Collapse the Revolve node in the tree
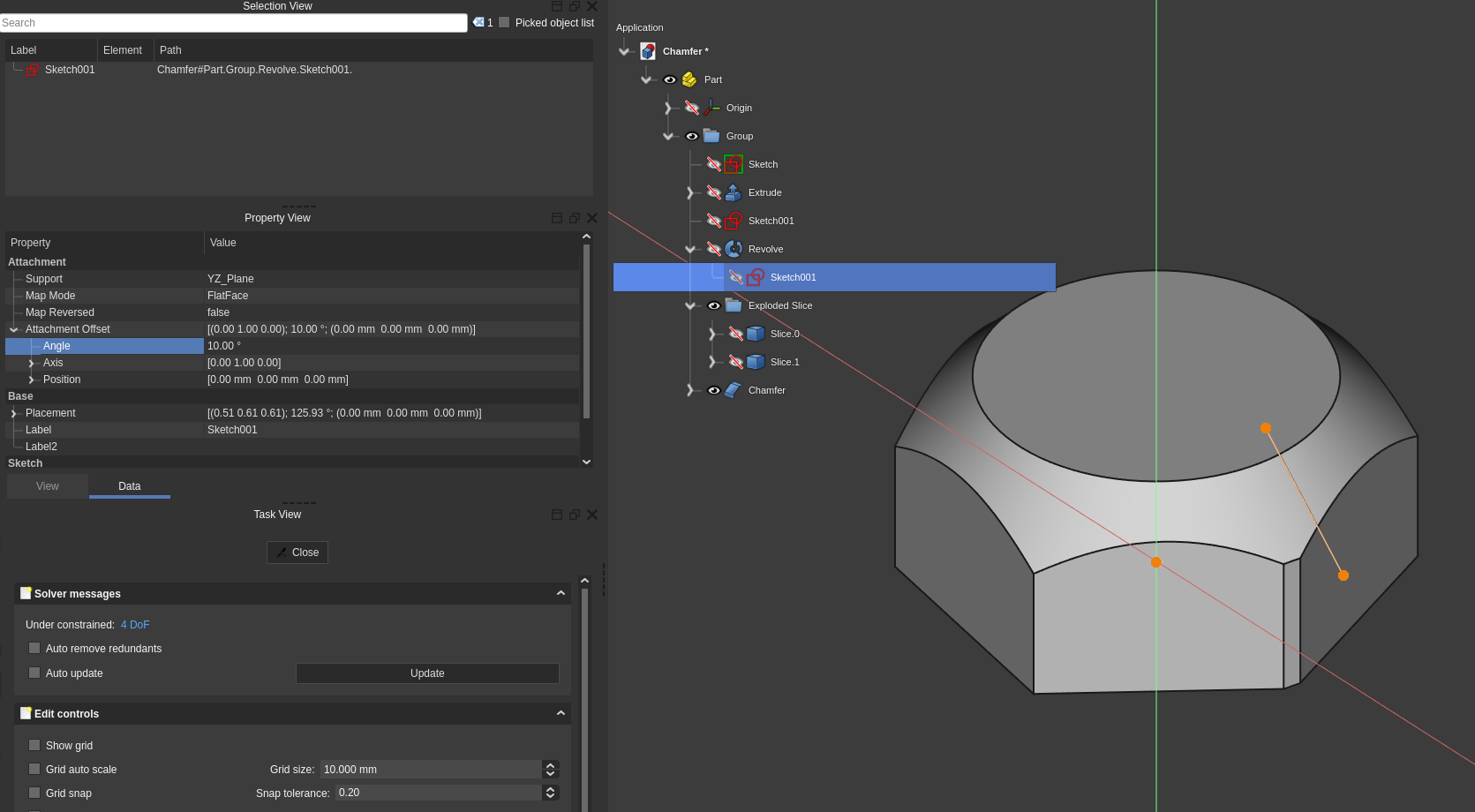This screenshot has height=812, width=1475. click(691, 249)
